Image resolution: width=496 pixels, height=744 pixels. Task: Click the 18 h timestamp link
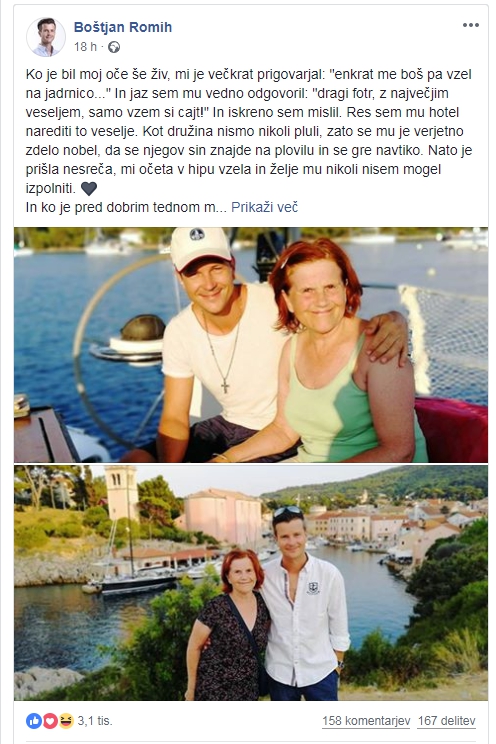click(85, 46)
